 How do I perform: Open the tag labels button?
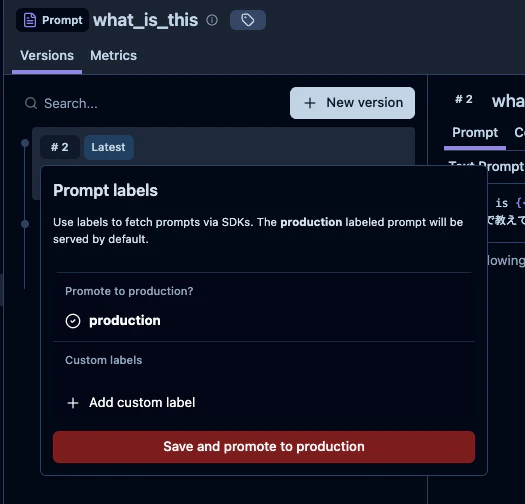(x=248, y=20)
